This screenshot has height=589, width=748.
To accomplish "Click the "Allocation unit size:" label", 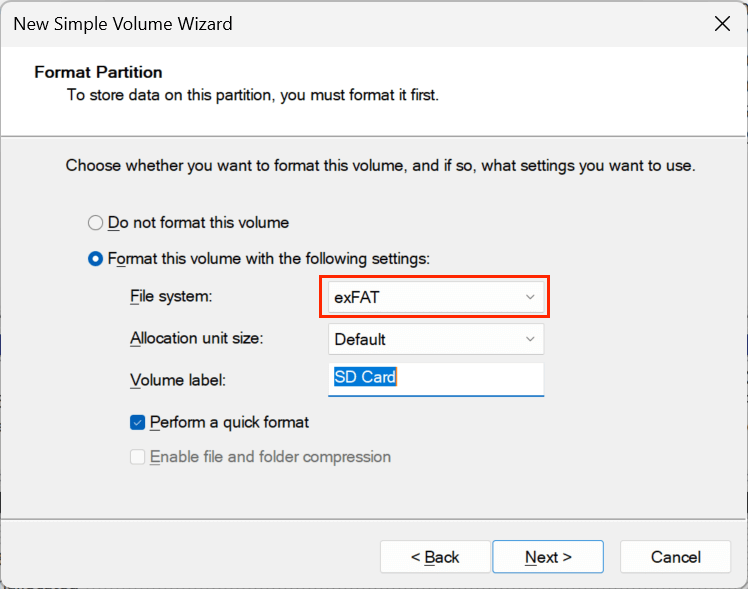I will coord(196,339).
